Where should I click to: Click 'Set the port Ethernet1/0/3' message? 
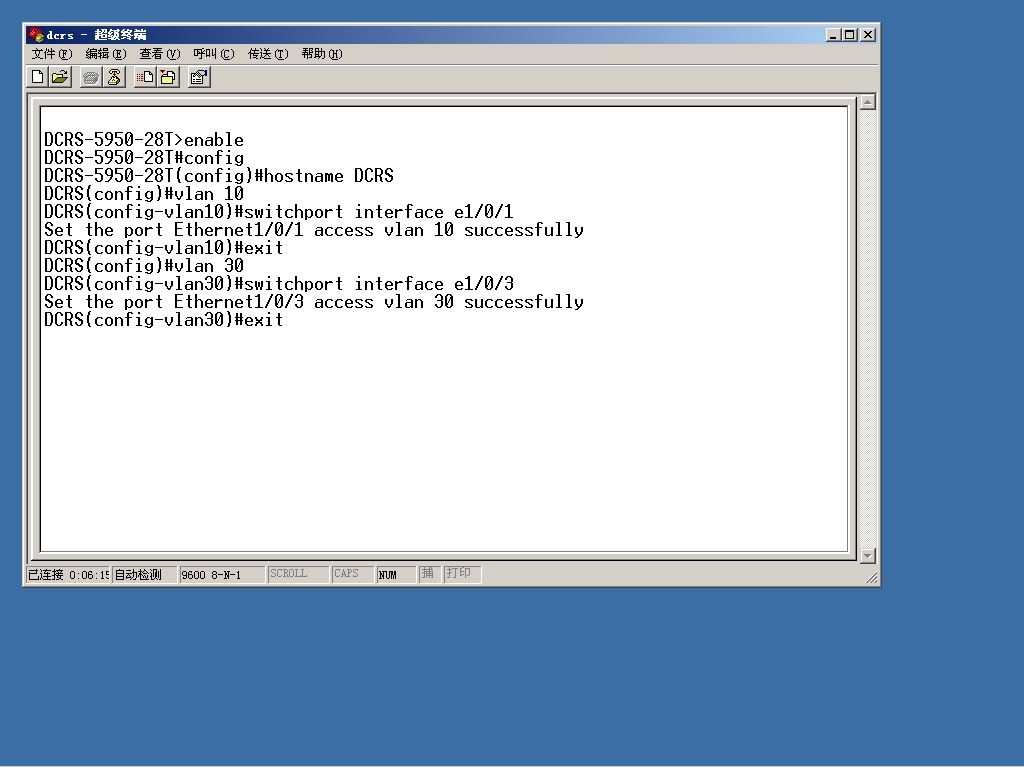[x=313, y=302]
